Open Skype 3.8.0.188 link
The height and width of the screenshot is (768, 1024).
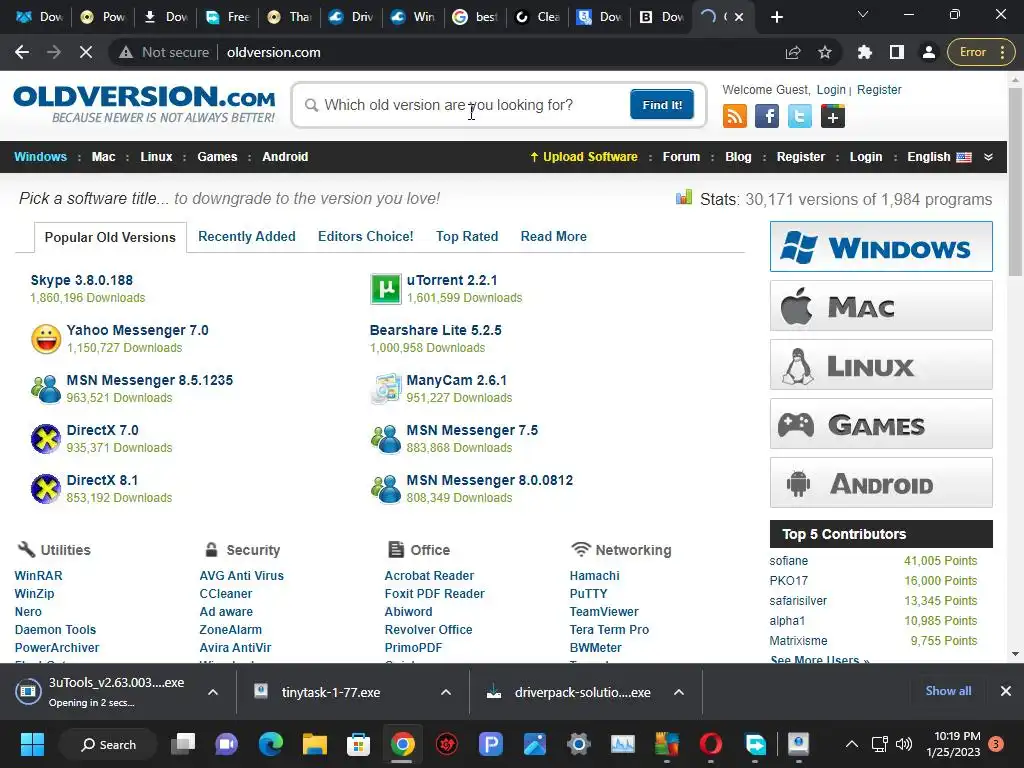click(x=82, y=280)
